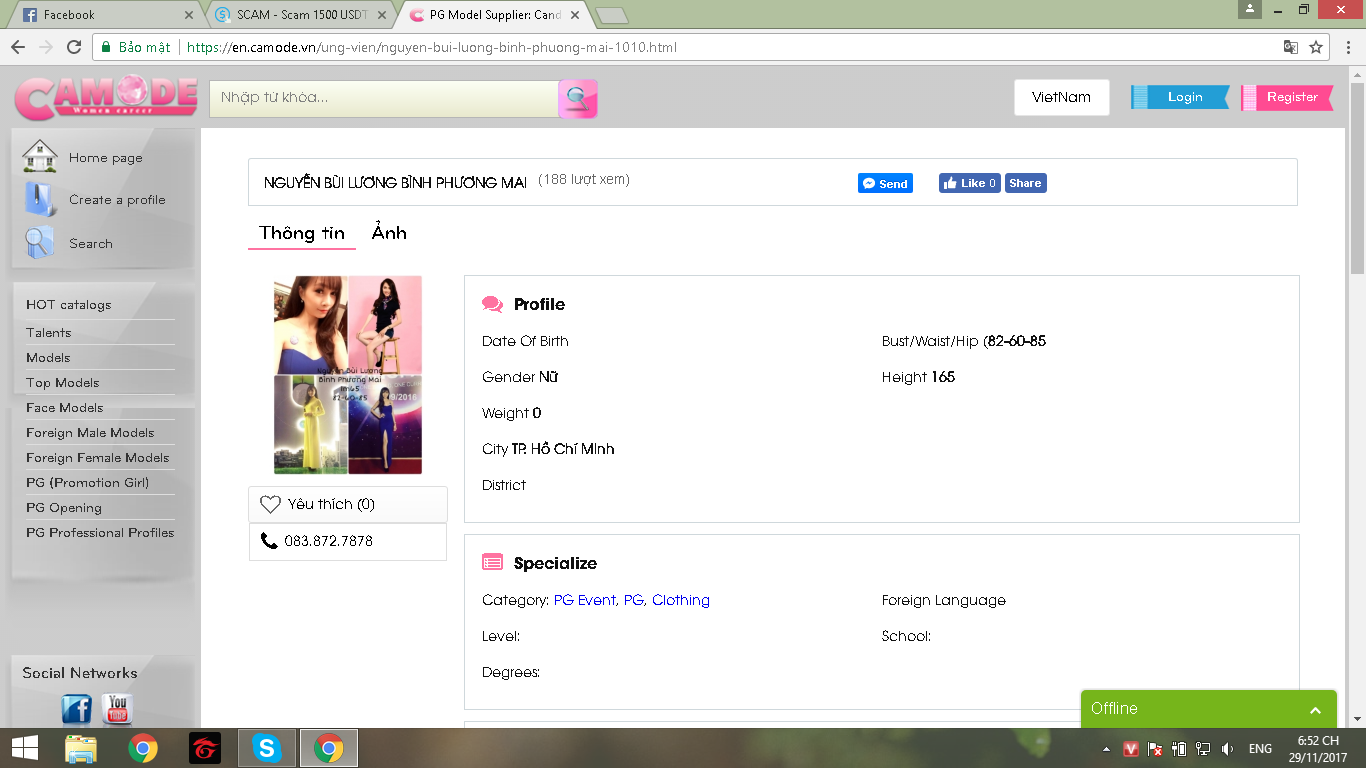Click the Create a profile link

117,200
